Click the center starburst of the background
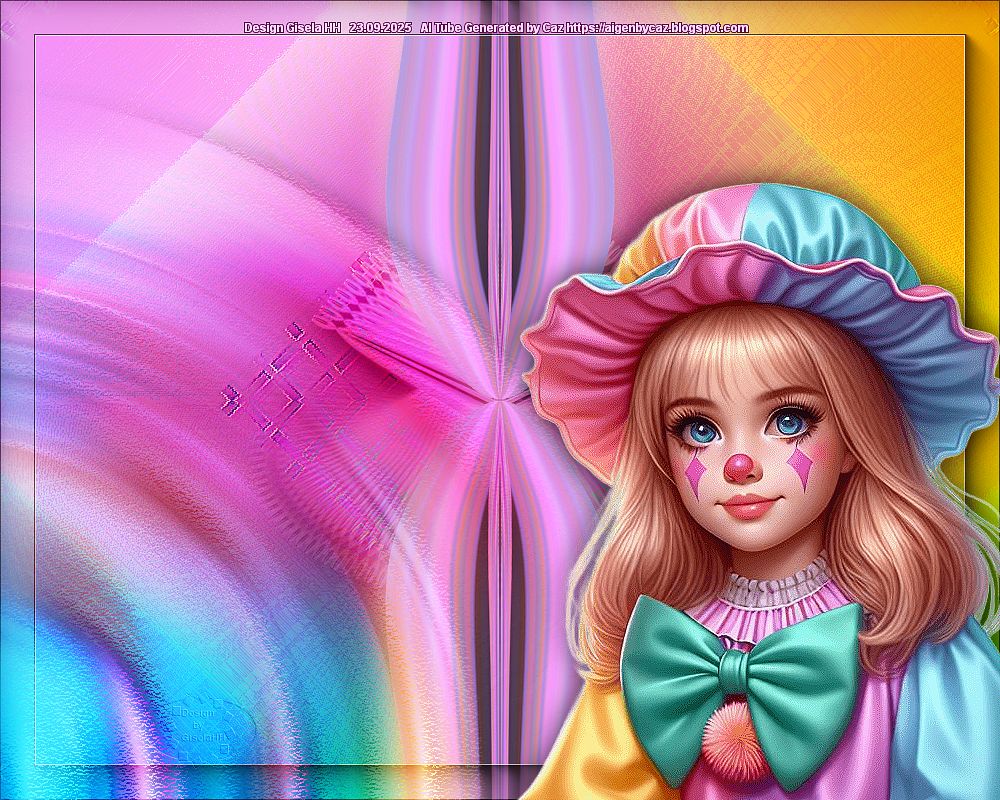Screen dimensions: 1000x800 497,400
